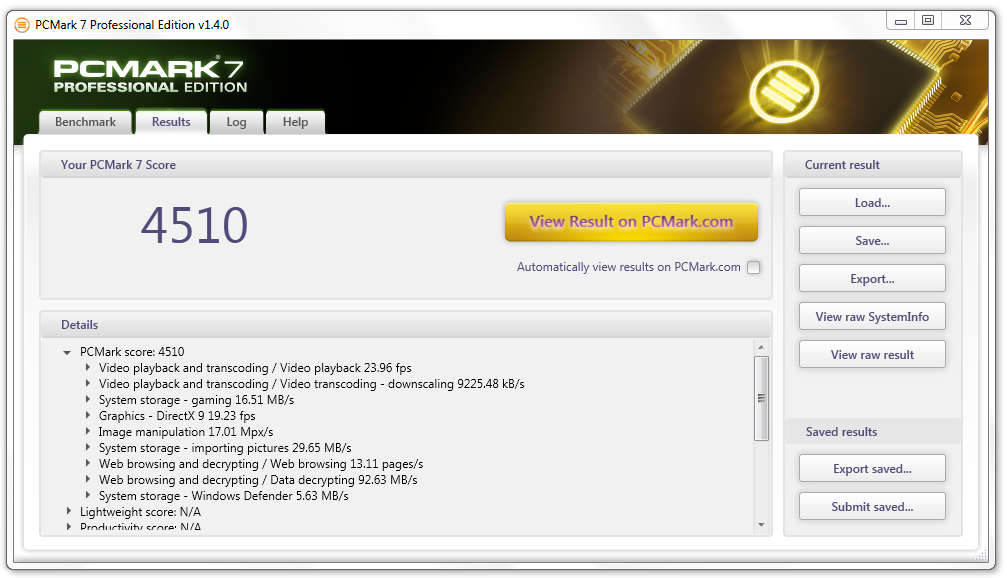Image resolution: width=1007 pixels, height=578 pixels.
Task: View Result on PCMark.com
Action: [631, 221]
